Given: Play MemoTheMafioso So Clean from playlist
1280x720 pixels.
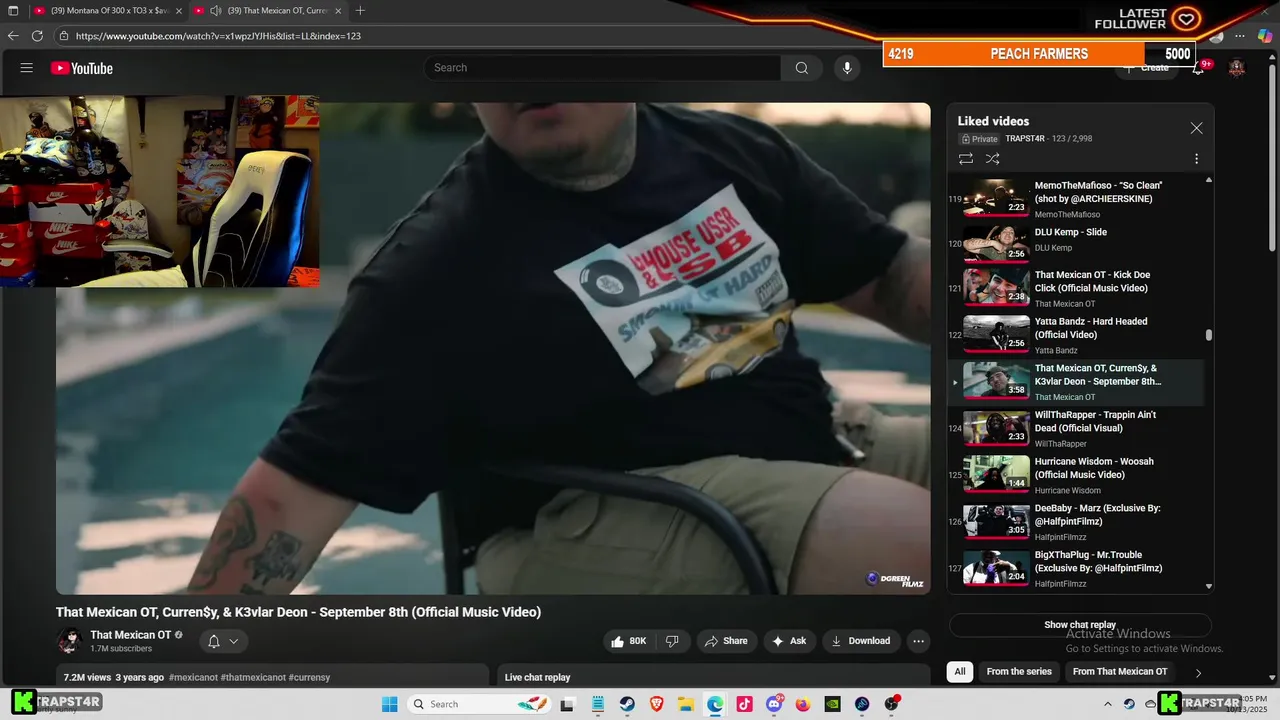Looking at the screenshot, I should click(x=1075, y=198).
